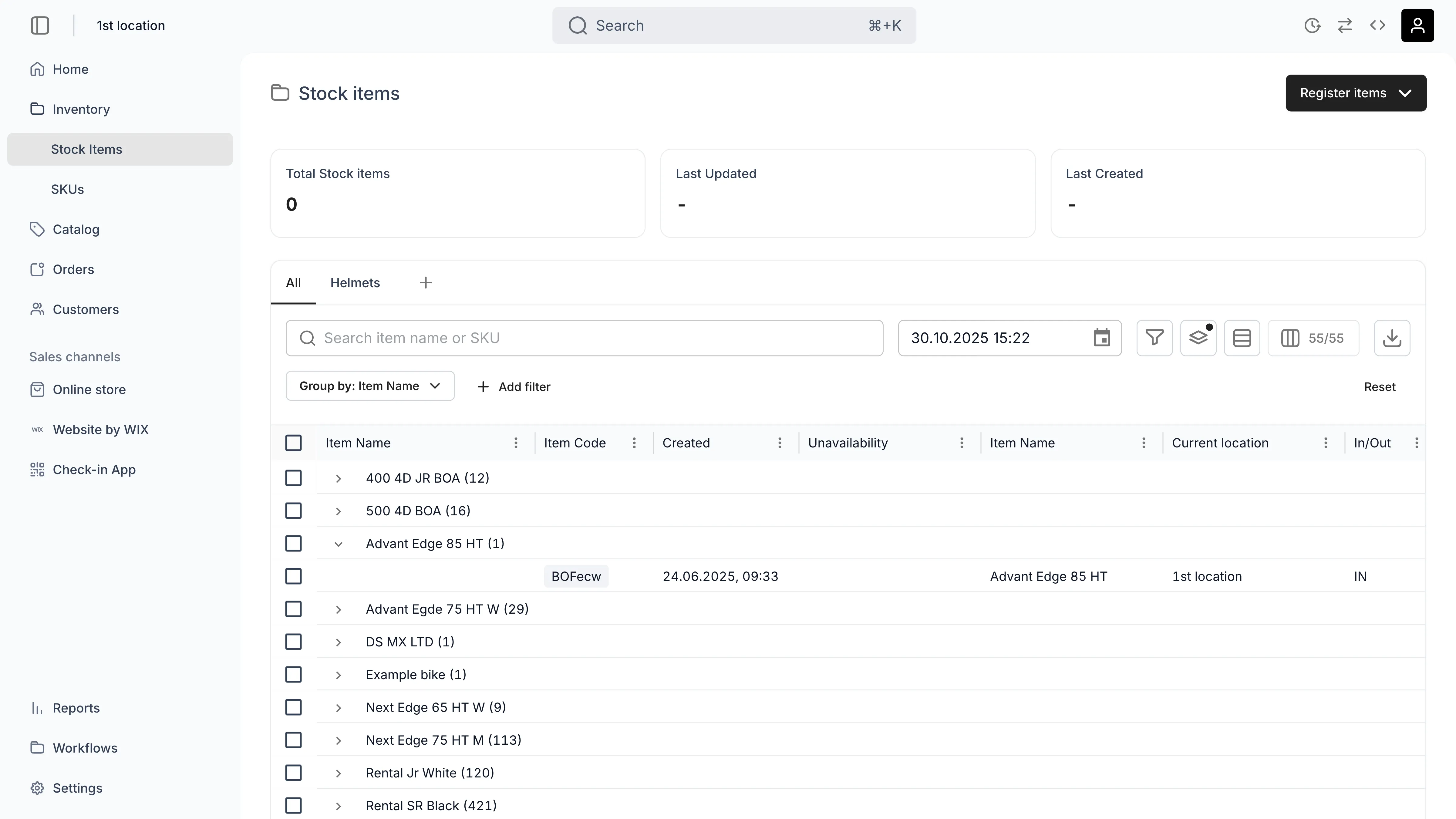
Task: Open the Register items dropdown
Action: 1356,93
